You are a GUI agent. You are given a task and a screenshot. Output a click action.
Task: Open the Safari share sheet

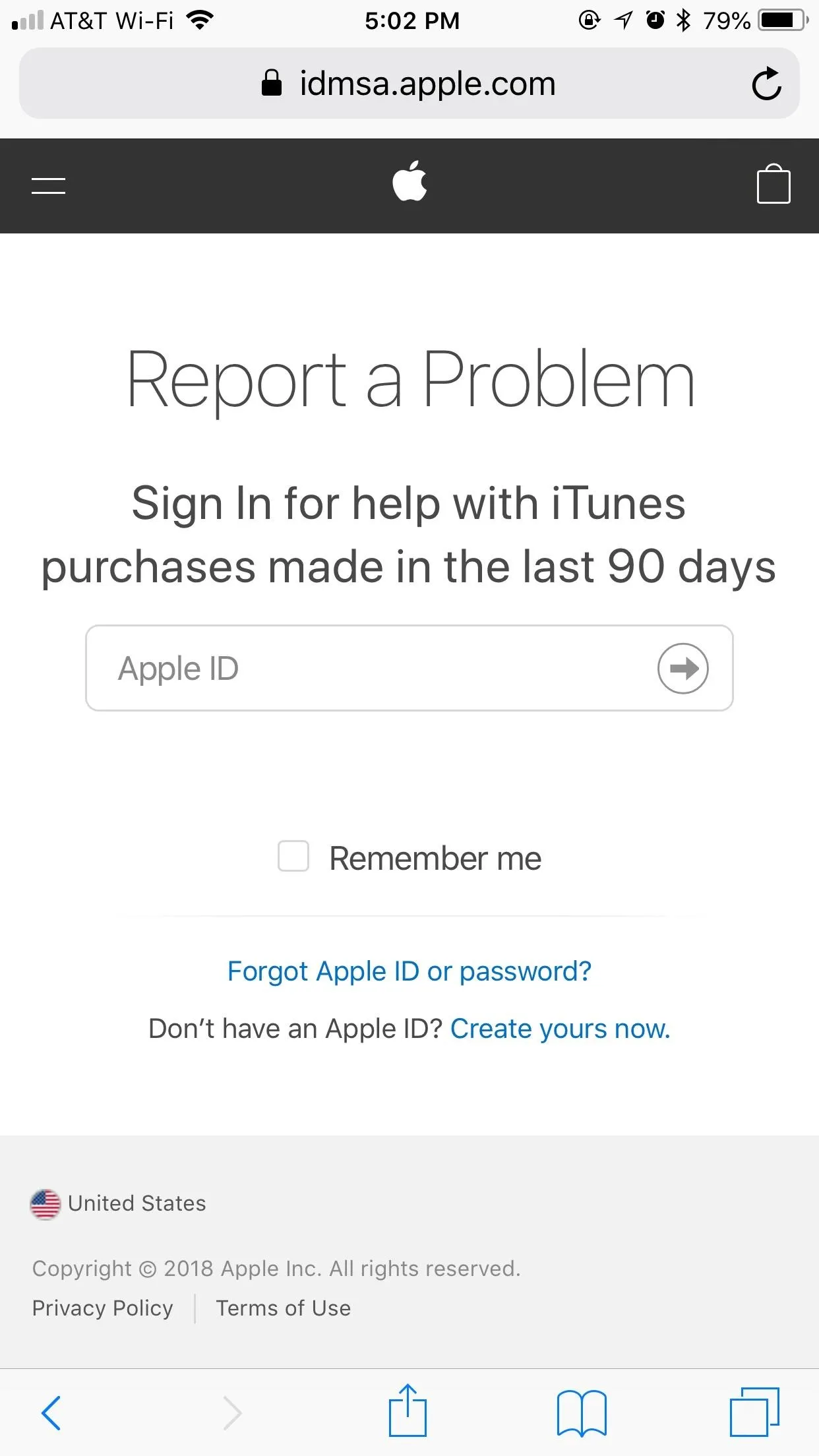click(408, 1411)
